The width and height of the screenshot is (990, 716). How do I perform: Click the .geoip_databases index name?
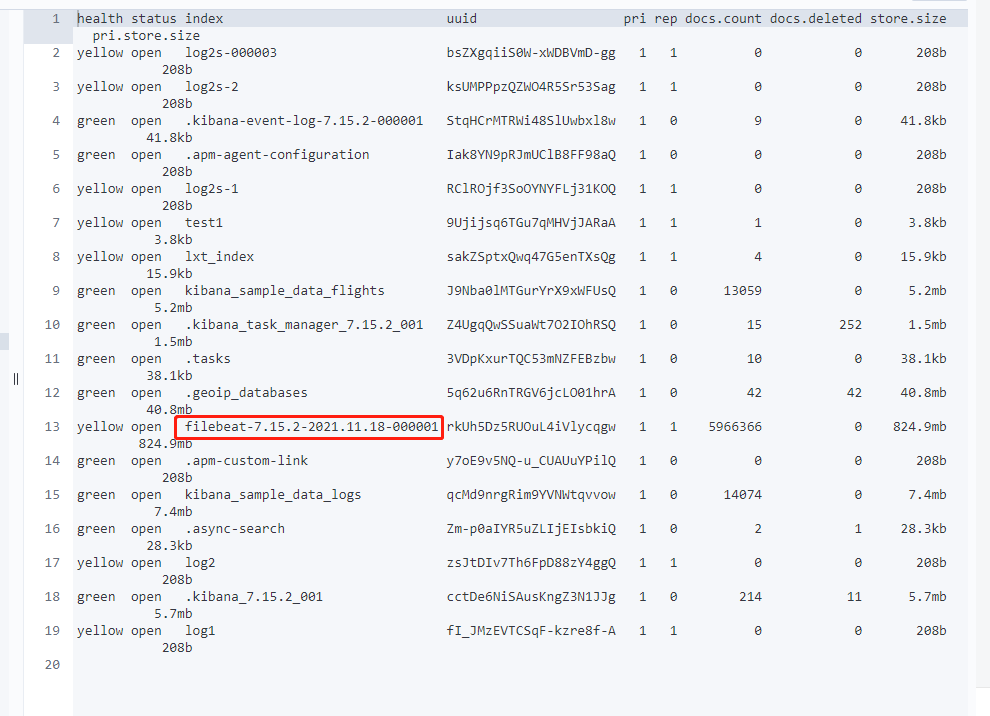246,393
